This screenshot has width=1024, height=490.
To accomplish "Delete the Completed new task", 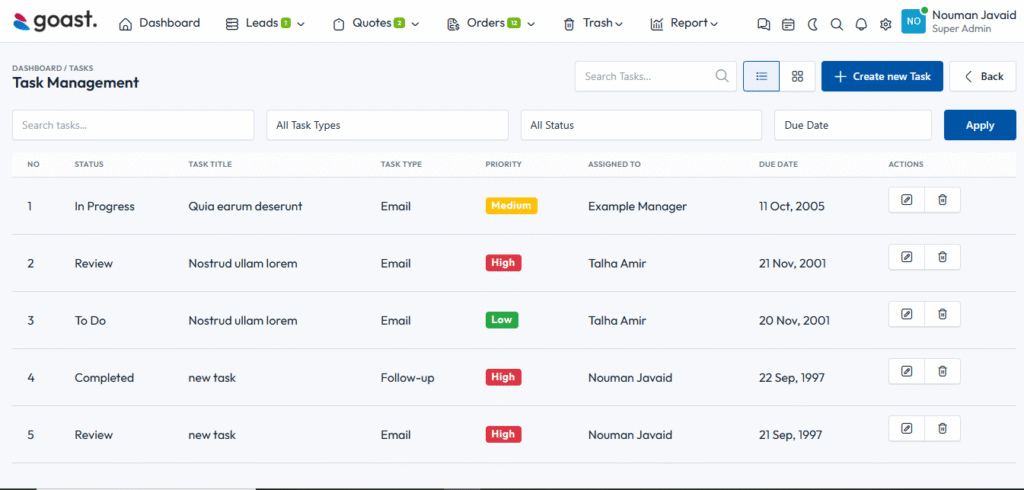I will [x=942, y=371].
